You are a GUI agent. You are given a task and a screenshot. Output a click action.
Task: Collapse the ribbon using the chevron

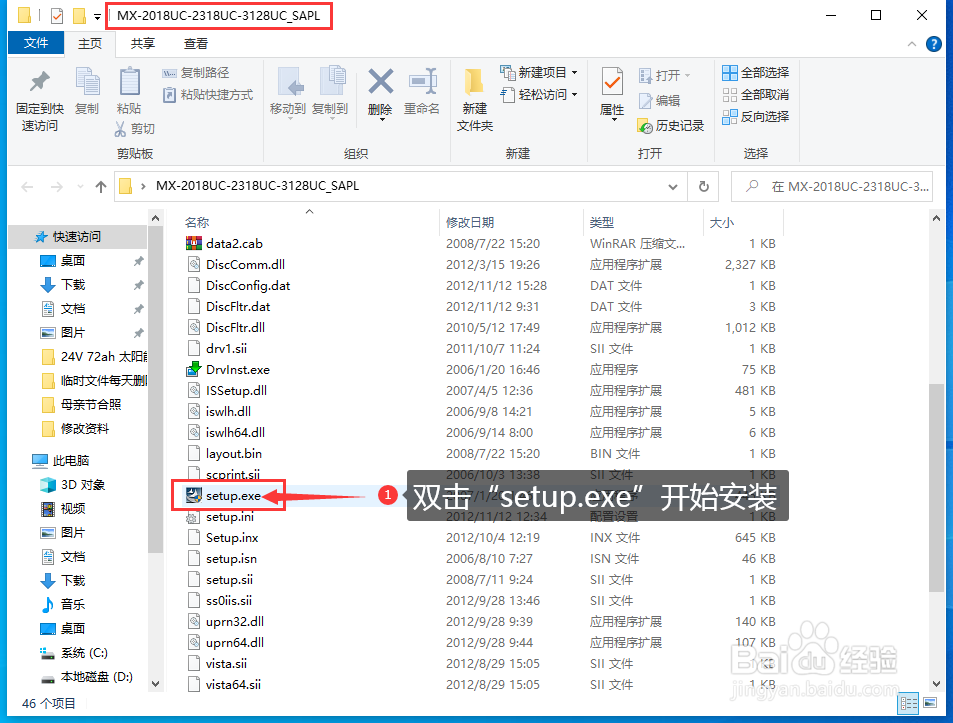coord(911,44)
